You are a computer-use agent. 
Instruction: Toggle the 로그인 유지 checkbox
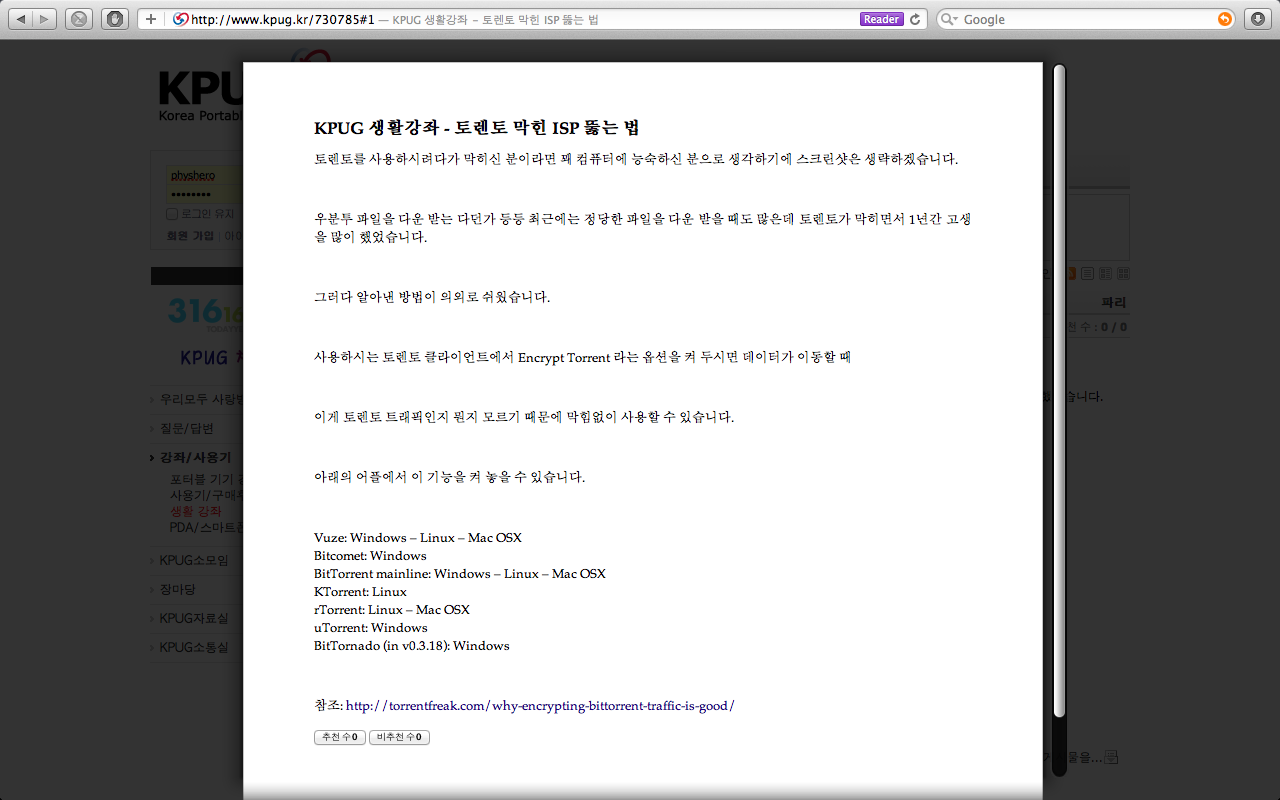(x=172, y=214)
